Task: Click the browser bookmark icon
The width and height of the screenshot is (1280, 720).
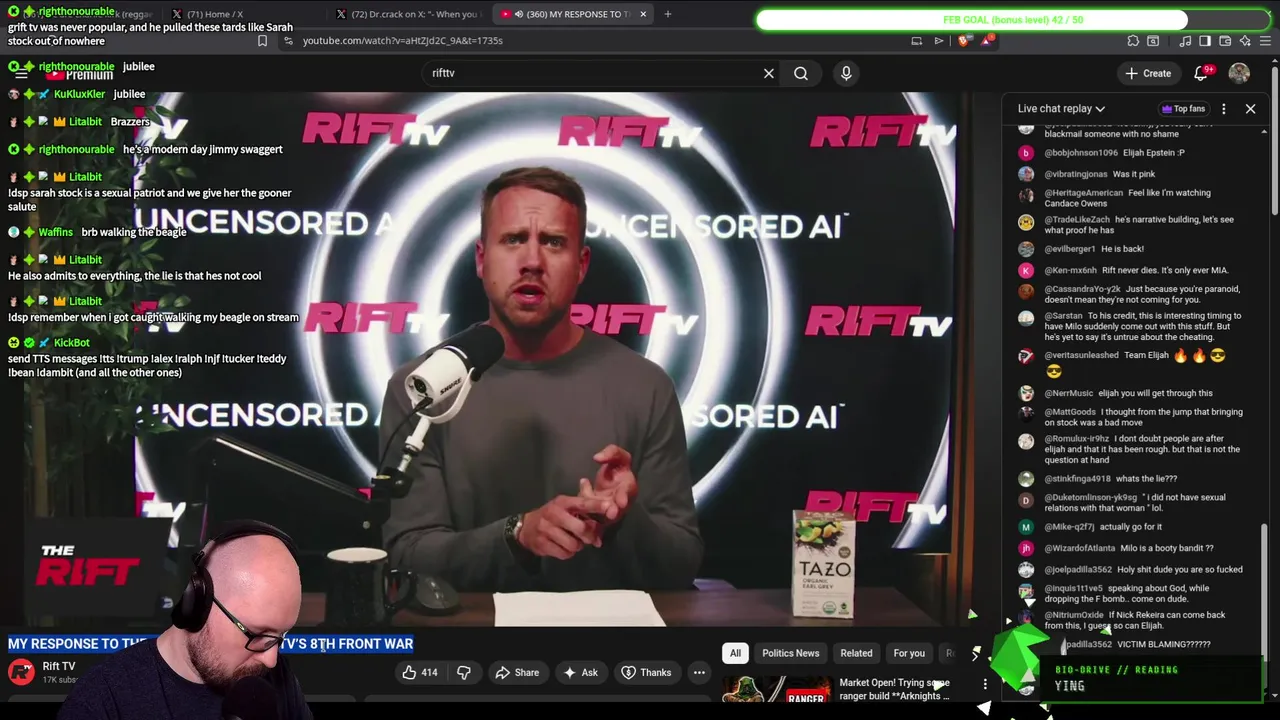Action: [262, 41]
